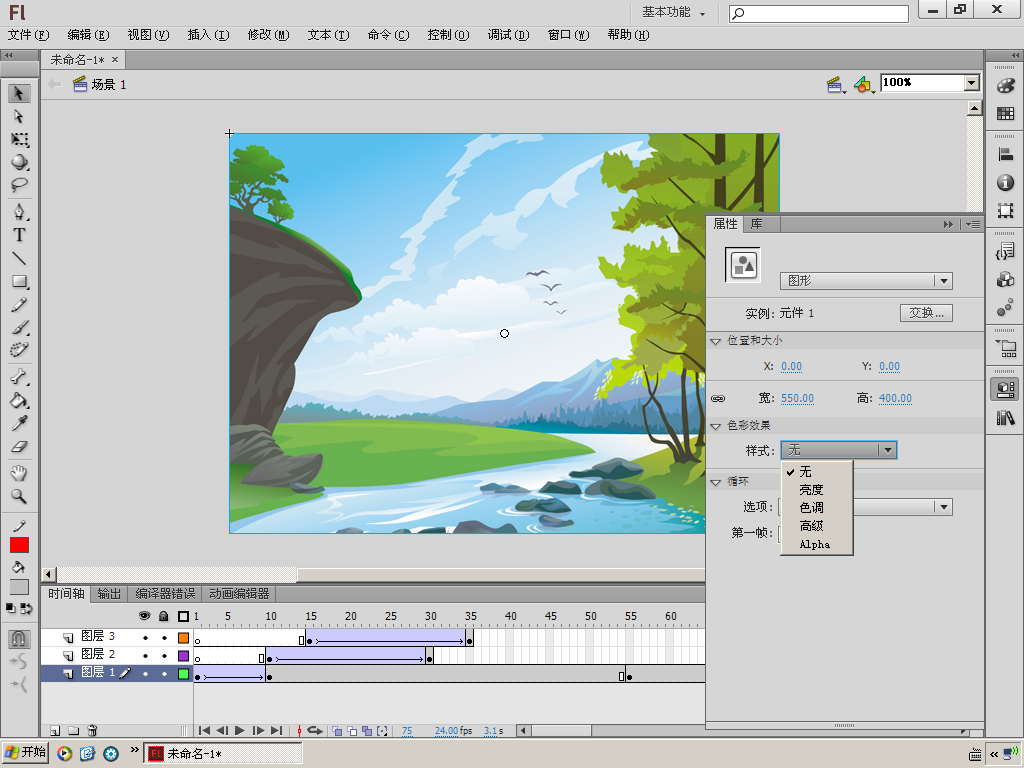Open the 修改(M) menu
The height and width of the screenshot is (768, 1024).
click(x=268, y=35)
